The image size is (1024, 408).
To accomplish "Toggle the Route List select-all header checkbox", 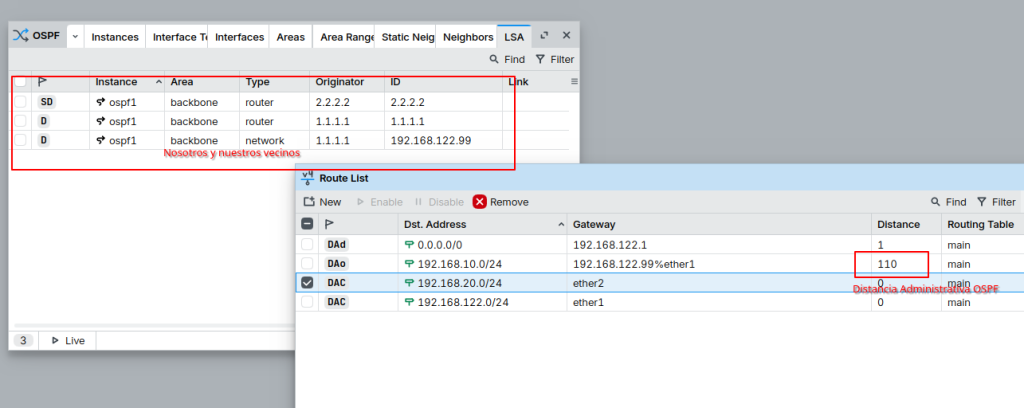I will click(x=308, y=224).
